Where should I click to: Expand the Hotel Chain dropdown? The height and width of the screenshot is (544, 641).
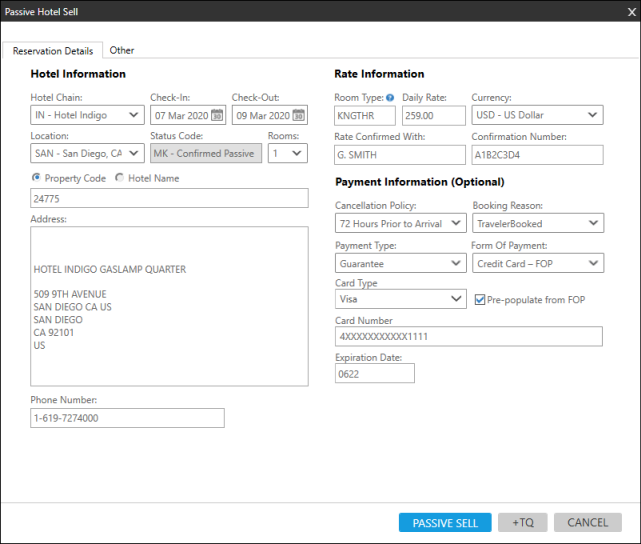87,115
